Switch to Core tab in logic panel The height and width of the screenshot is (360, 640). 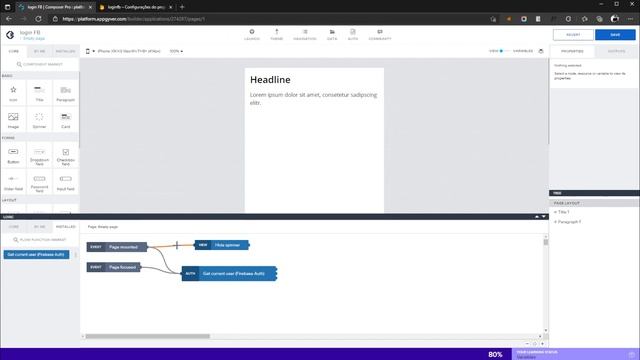(14, 227)
